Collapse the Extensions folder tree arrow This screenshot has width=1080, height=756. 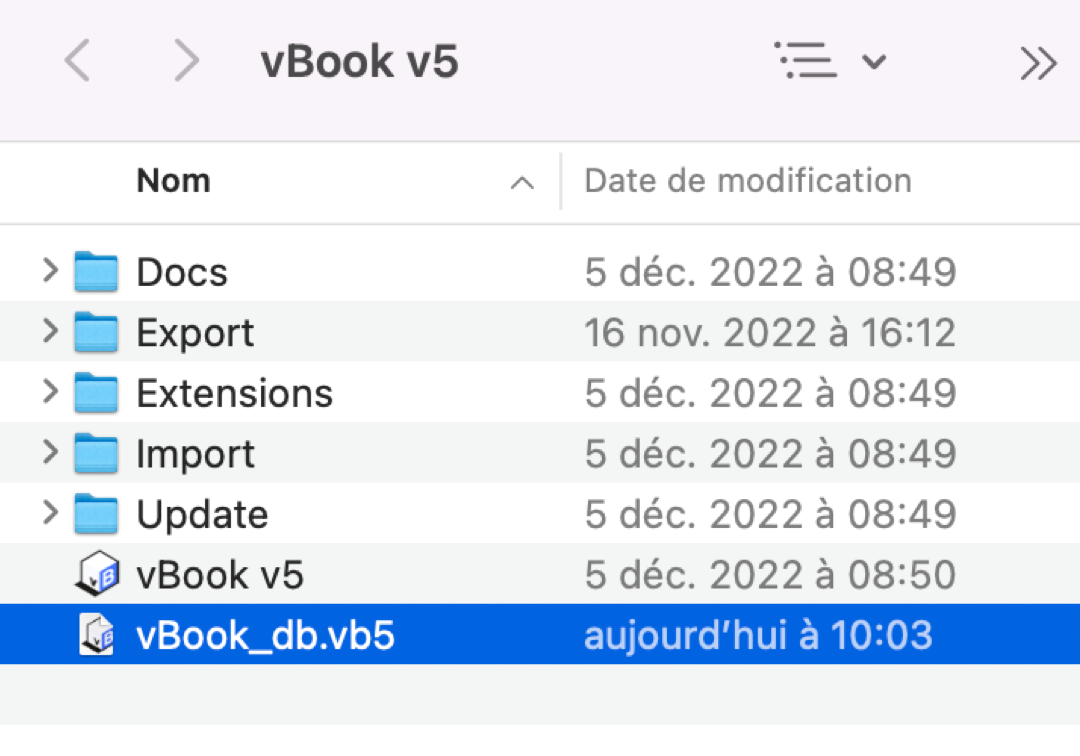49,393
